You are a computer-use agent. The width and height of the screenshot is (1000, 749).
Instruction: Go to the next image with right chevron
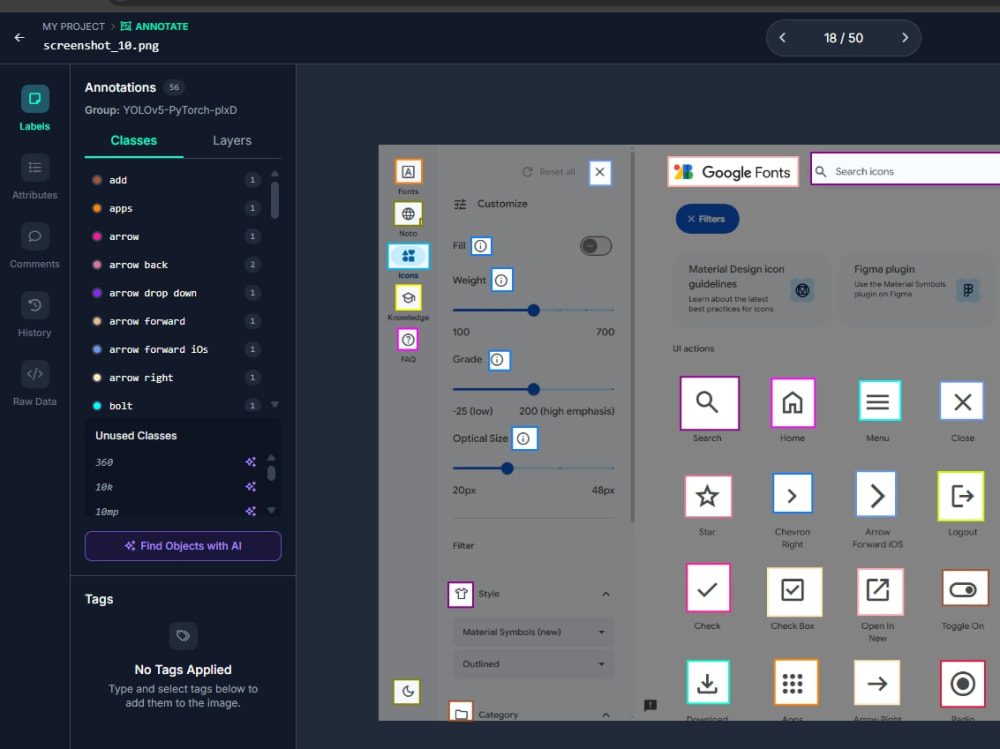[x=904, y=38]
